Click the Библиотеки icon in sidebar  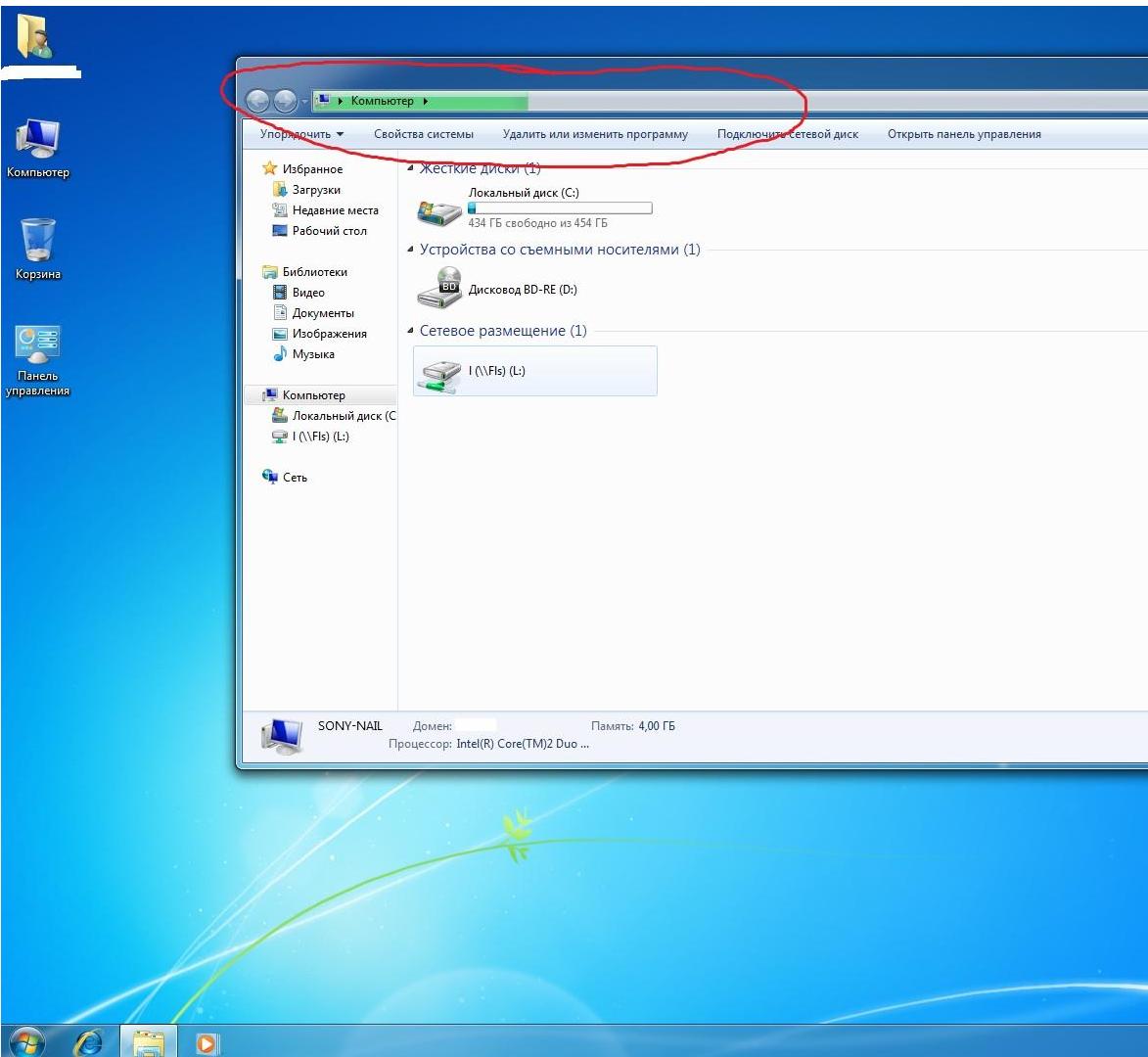click(269, 271)
